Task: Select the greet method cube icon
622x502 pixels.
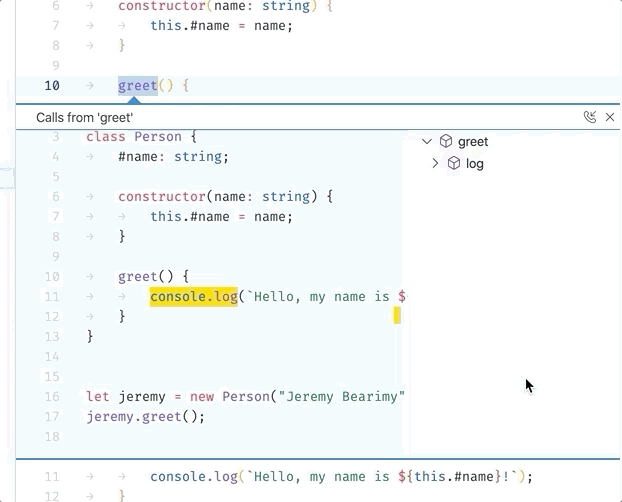Action: click(x=446, y=141)
